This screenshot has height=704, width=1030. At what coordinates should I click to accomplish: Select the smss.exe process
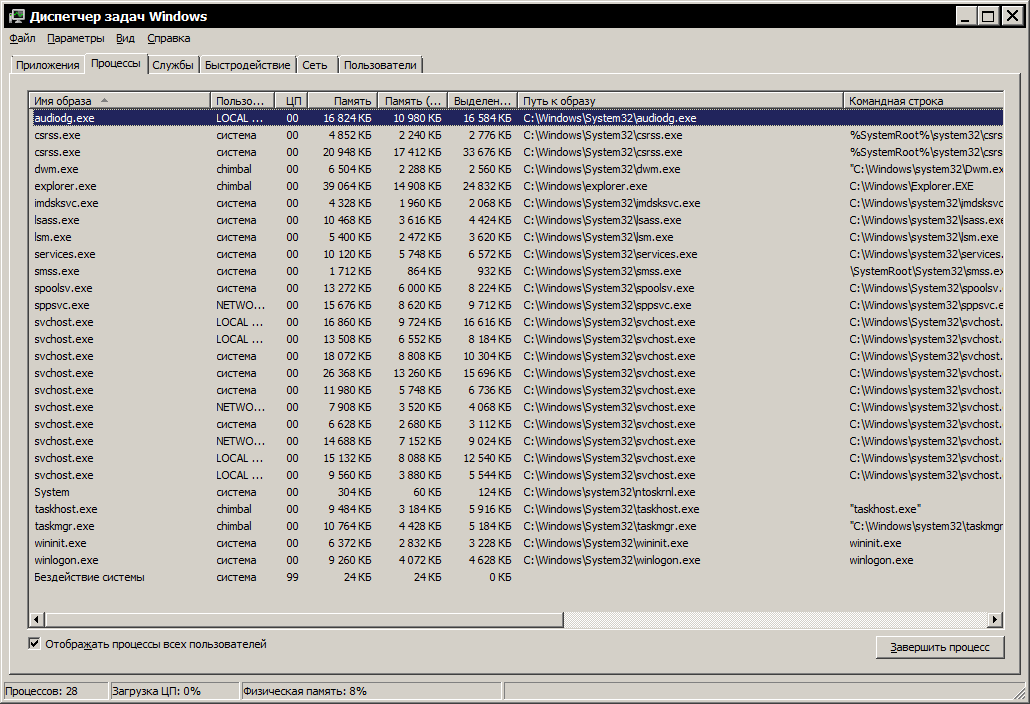pos(517,271)
